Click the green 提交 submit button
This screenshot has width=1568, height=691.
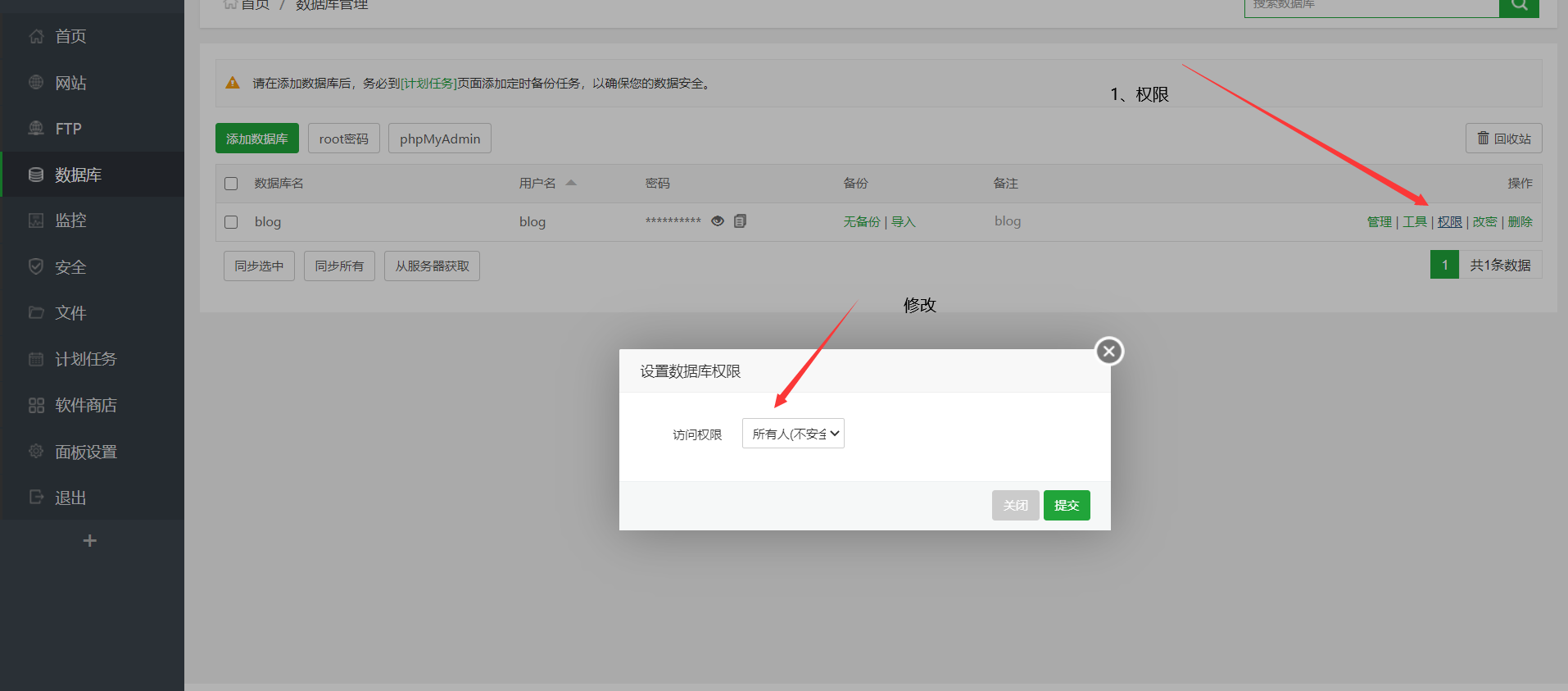tap(1067, 505)
